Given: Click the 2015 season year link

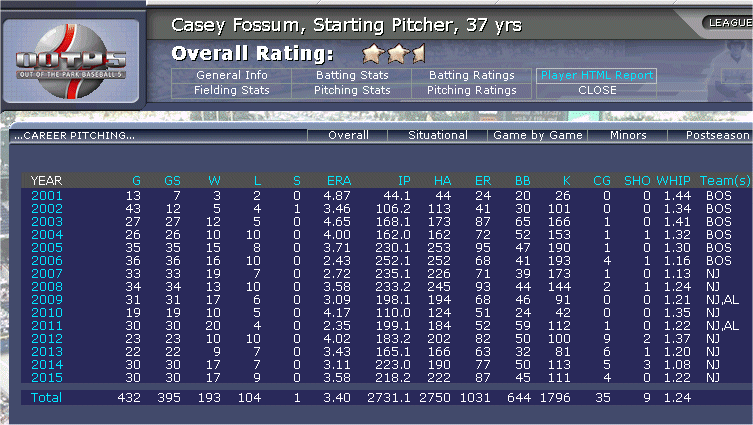Looking at the screenshot, I should [x=46, y=377].
